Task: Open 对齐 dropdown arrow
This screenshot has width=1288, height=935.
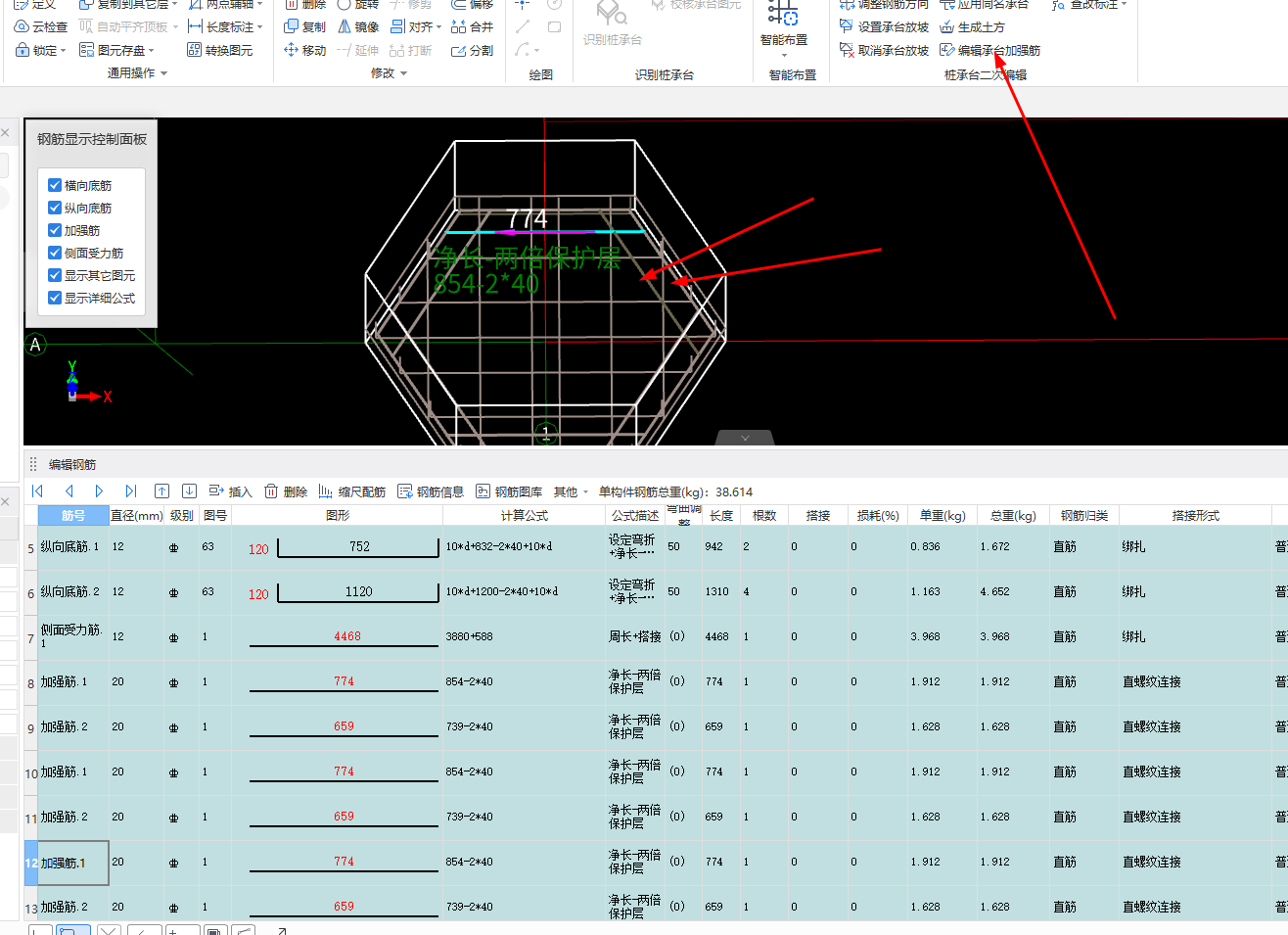Action: [439, 27]
